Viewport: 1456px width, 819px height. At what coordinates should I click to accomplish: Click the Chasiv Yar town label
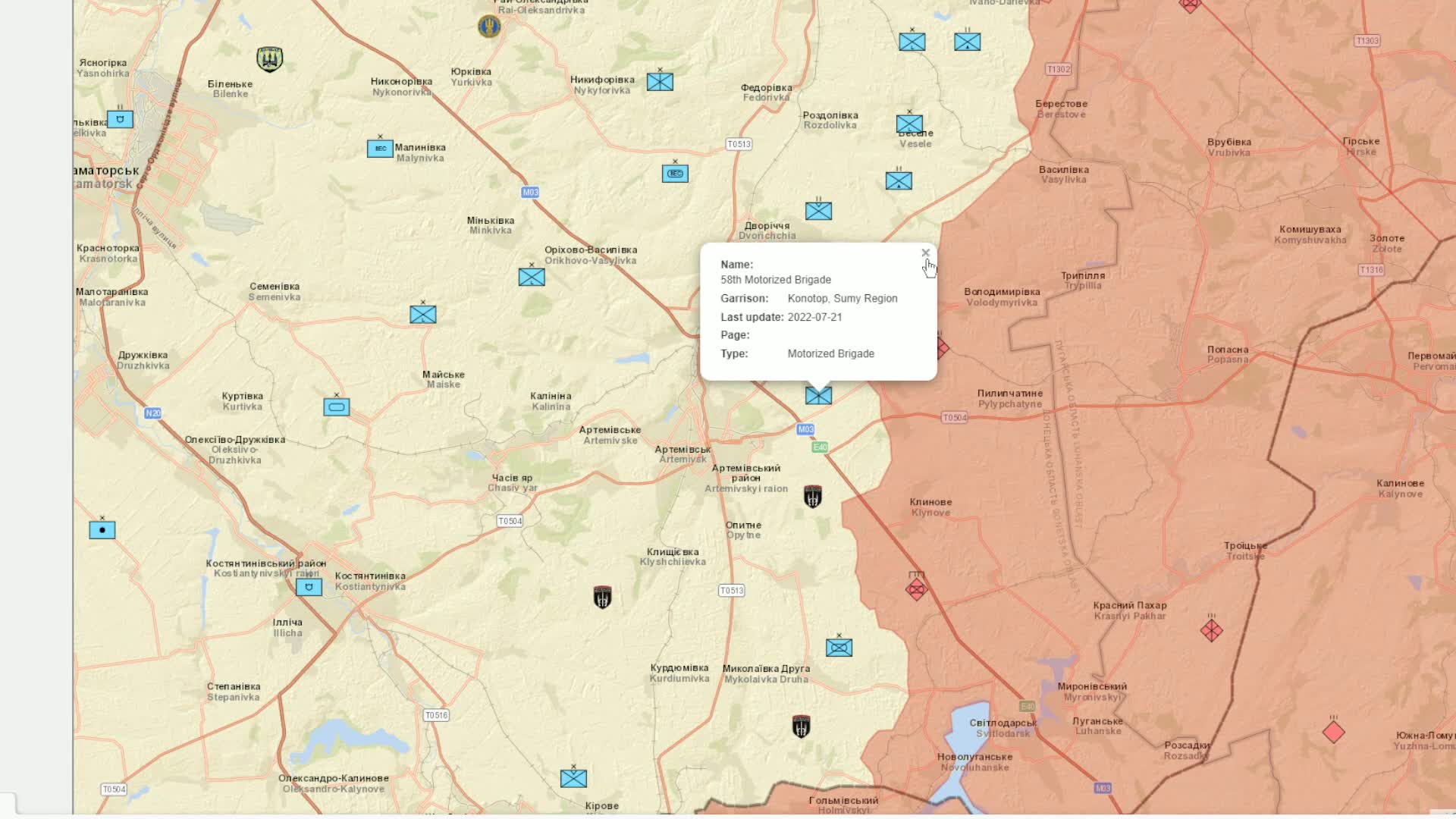point(512,482)
